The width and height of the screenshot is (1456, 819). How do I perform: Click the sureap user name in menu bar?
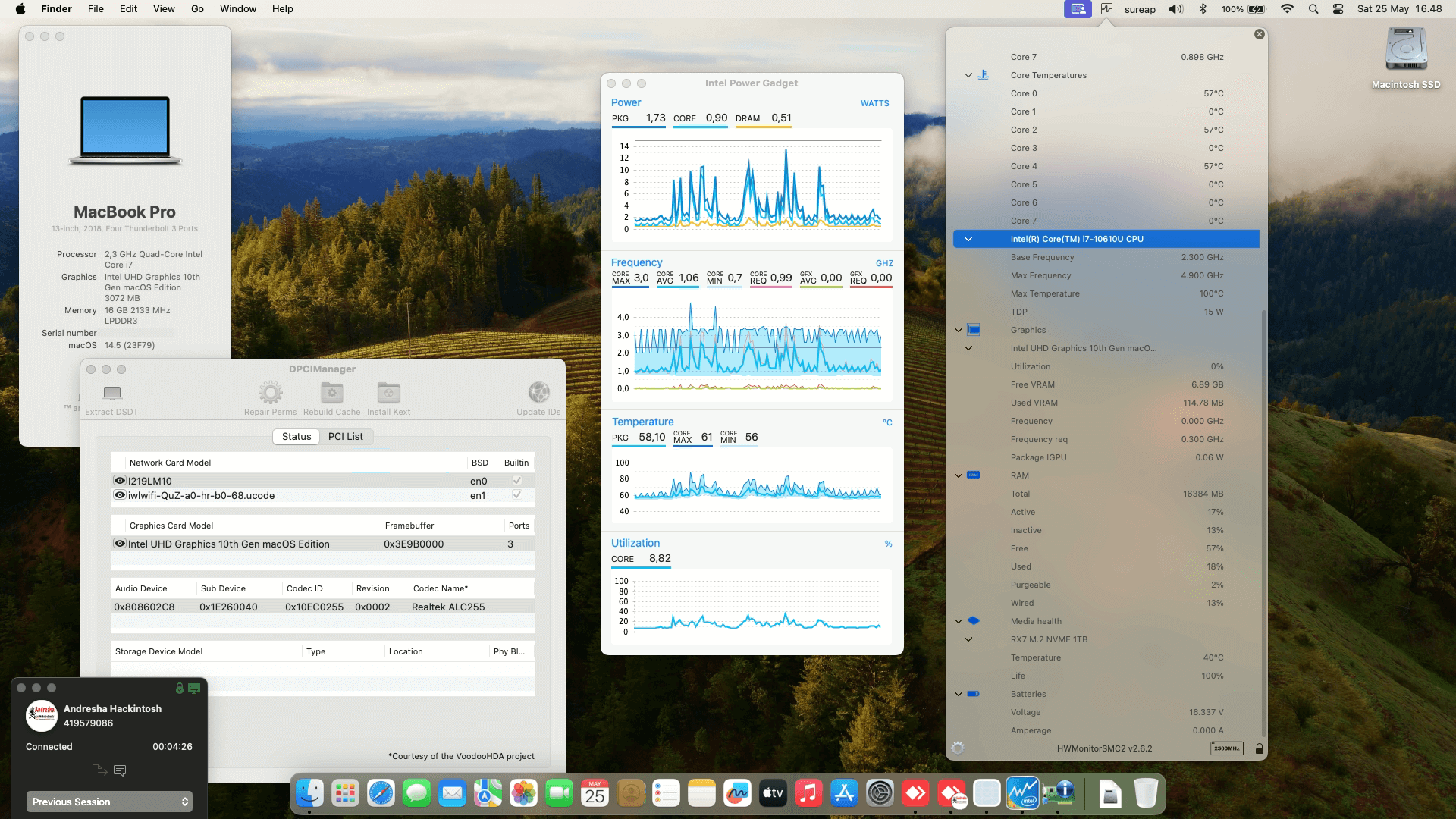pos(1140,9)
